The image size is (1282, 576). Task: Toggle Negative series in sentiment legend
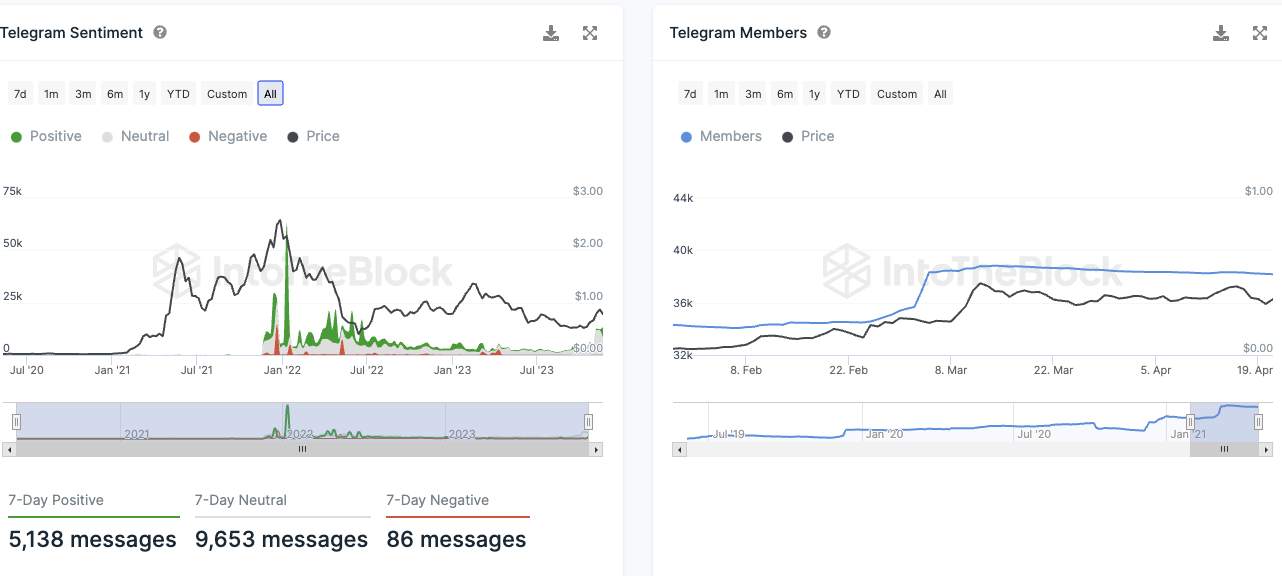pos(228,136)
